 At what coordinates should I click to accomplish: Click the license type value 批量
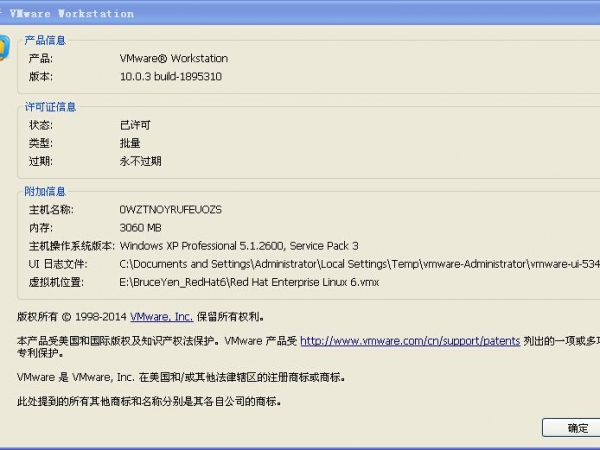click(x=129, y=143)
